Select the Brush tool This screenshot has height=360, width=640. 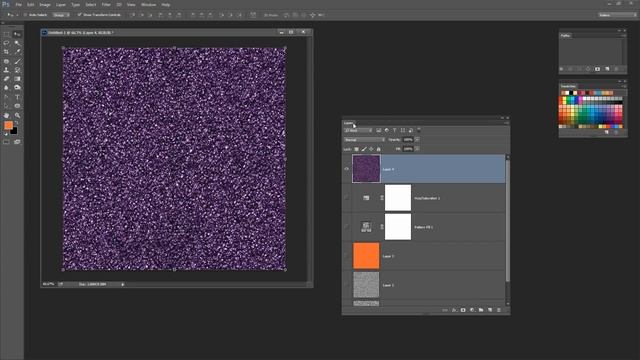(17, 61)
